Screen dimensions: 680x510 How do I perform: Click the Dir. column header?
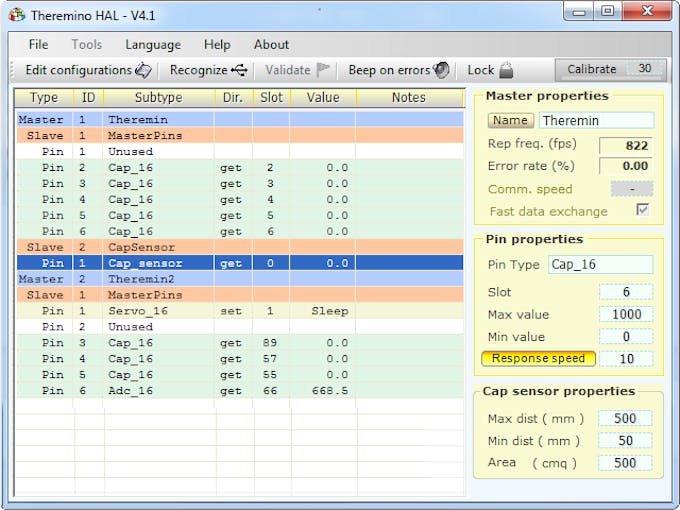233,98
